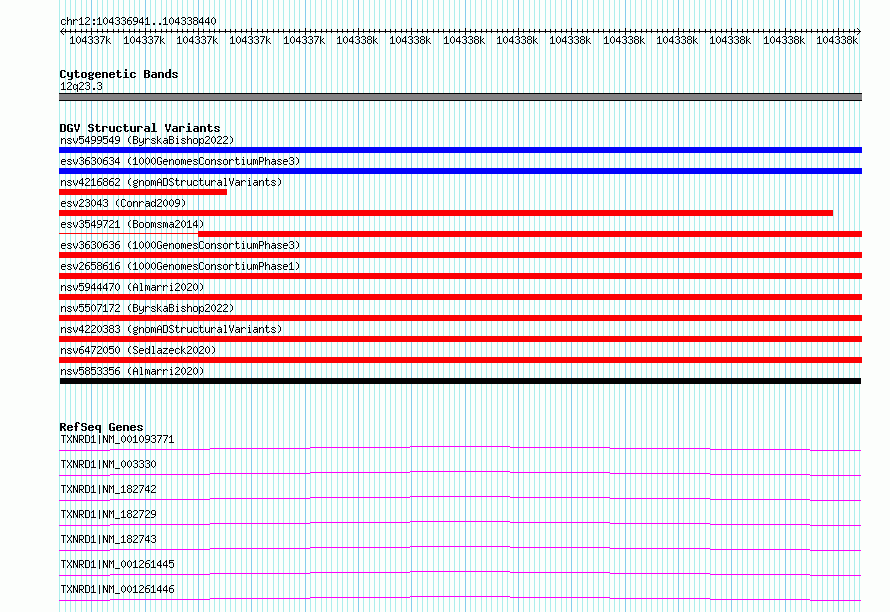Click the red bar for nsv6472050
Screen dimensions: 890x612
pyautogui.click(x=460, y=360)
